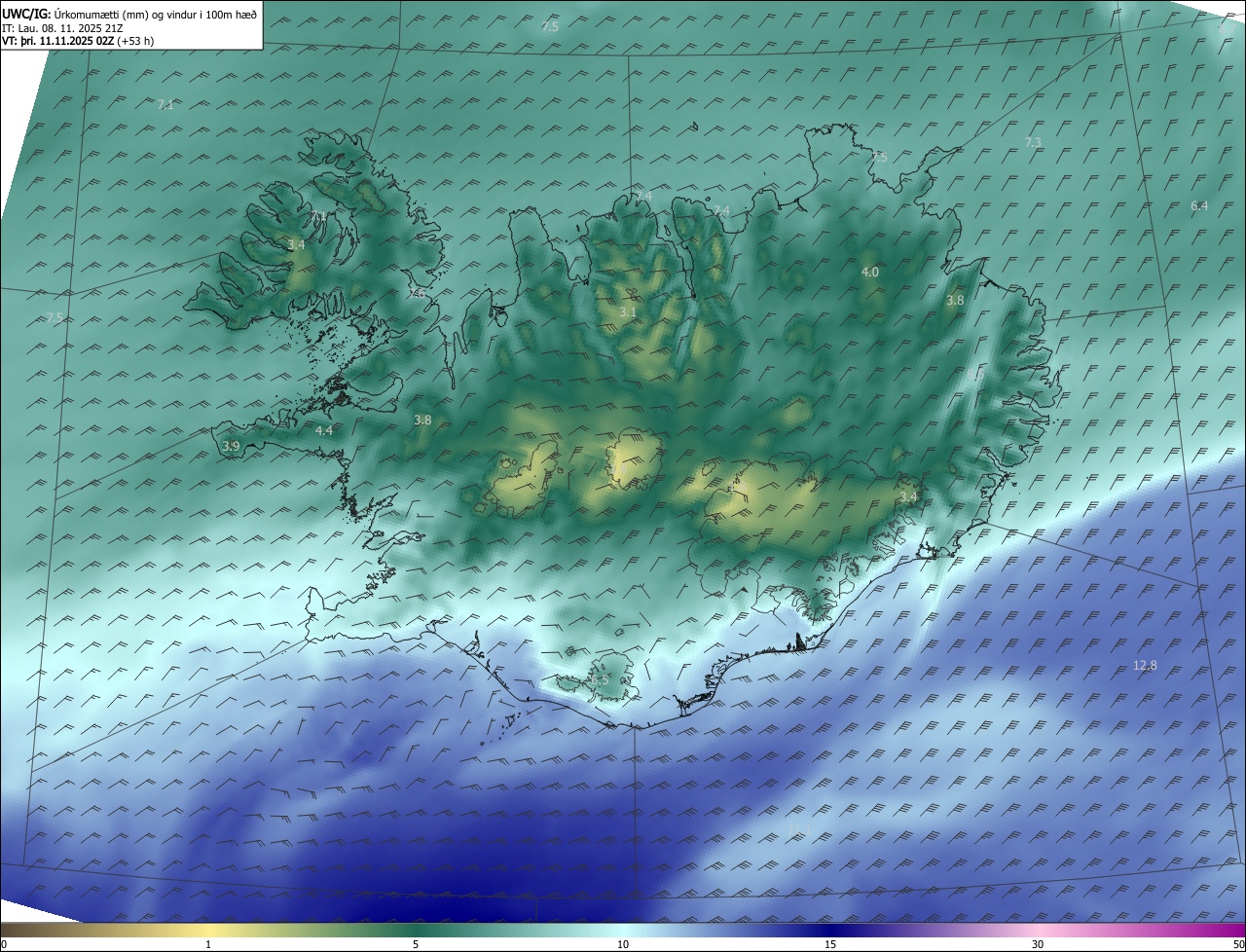Click the colorbar tick label 10
Screen dimensions: 1246x952
[623, 944]
